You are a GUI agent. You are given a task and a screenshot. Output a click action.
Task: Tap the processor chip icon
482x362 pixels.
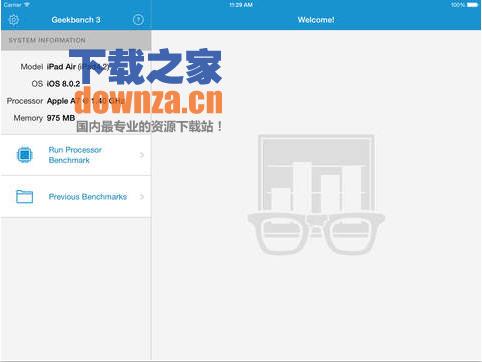tap(24, 155)
